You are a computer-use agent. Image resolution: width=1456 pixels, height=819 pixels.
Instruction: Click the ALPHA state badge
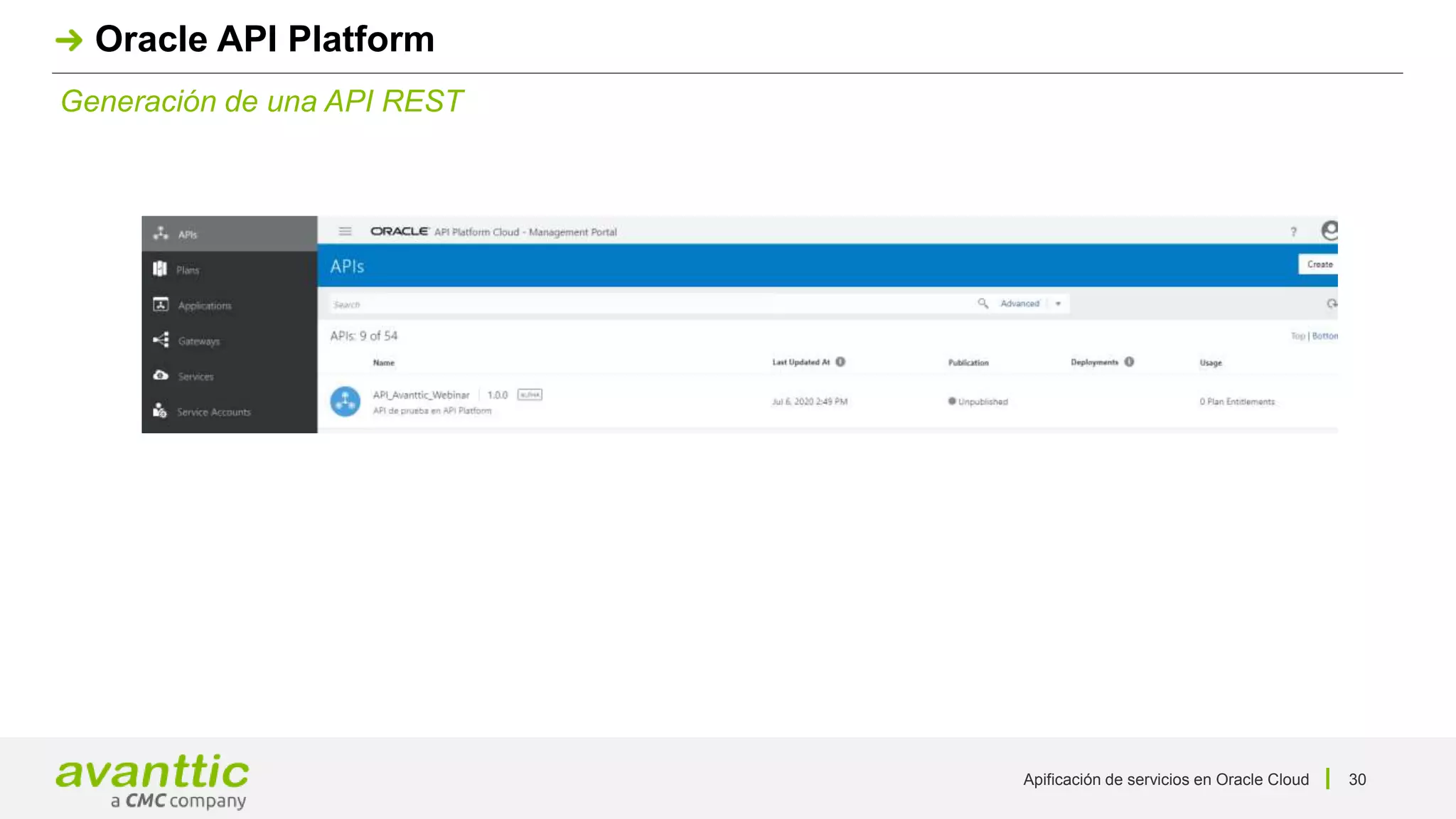pyautogui.click(x=530, y=395)
